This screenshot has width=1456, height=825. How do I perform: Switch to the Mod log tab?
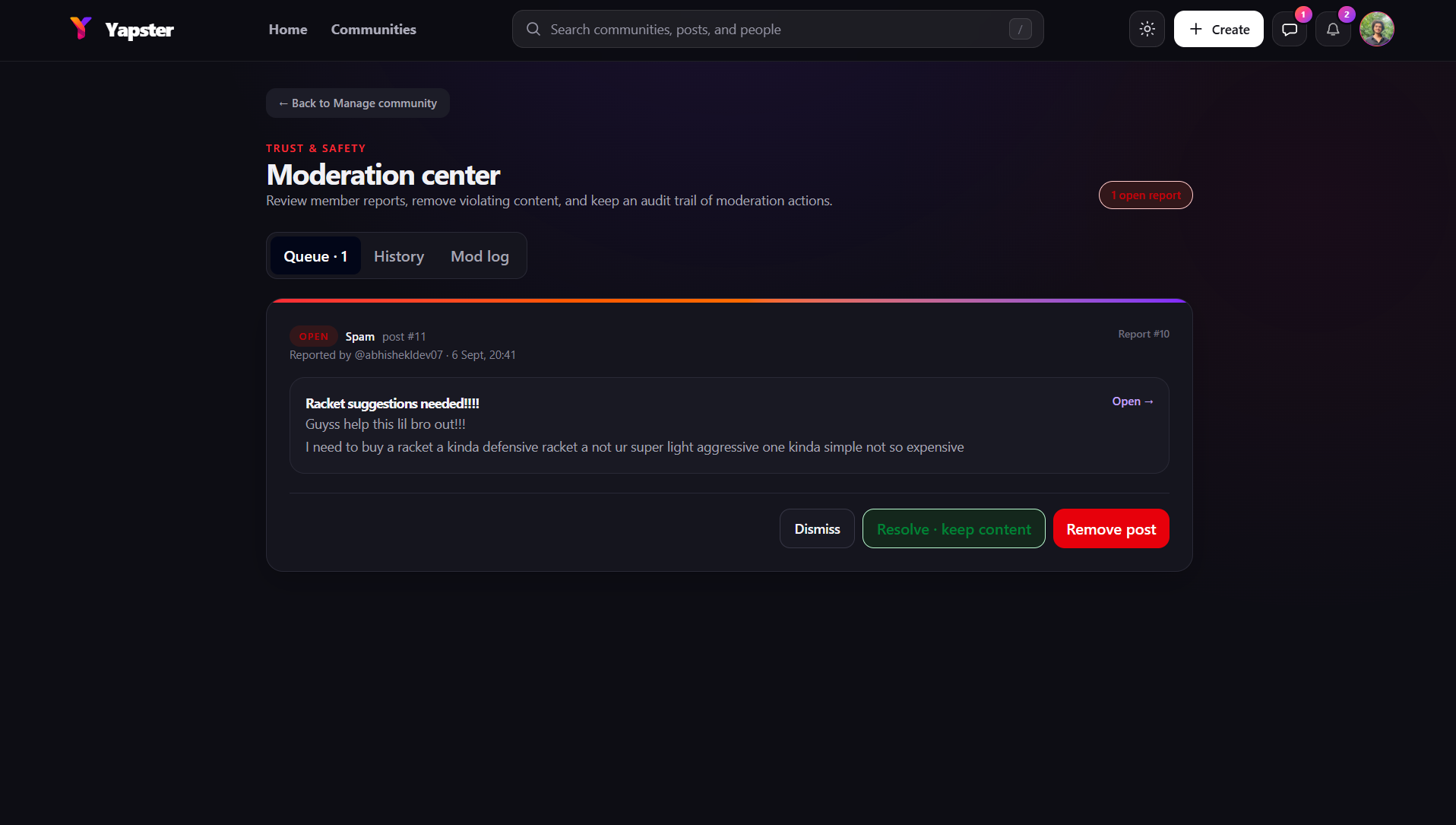pos(480,256)
